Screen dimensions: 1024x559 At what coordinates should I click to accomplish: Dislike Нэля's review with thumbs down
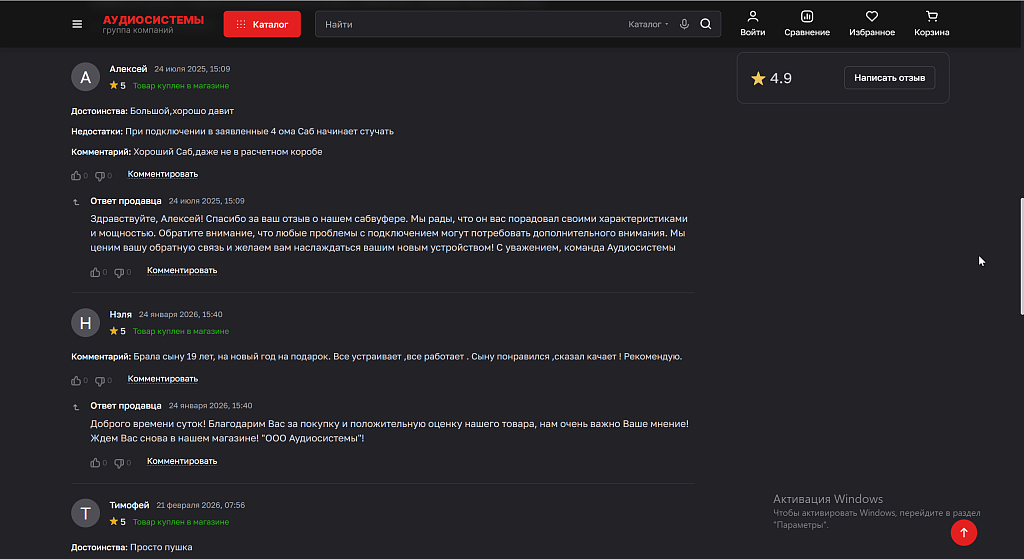(100, 381)
